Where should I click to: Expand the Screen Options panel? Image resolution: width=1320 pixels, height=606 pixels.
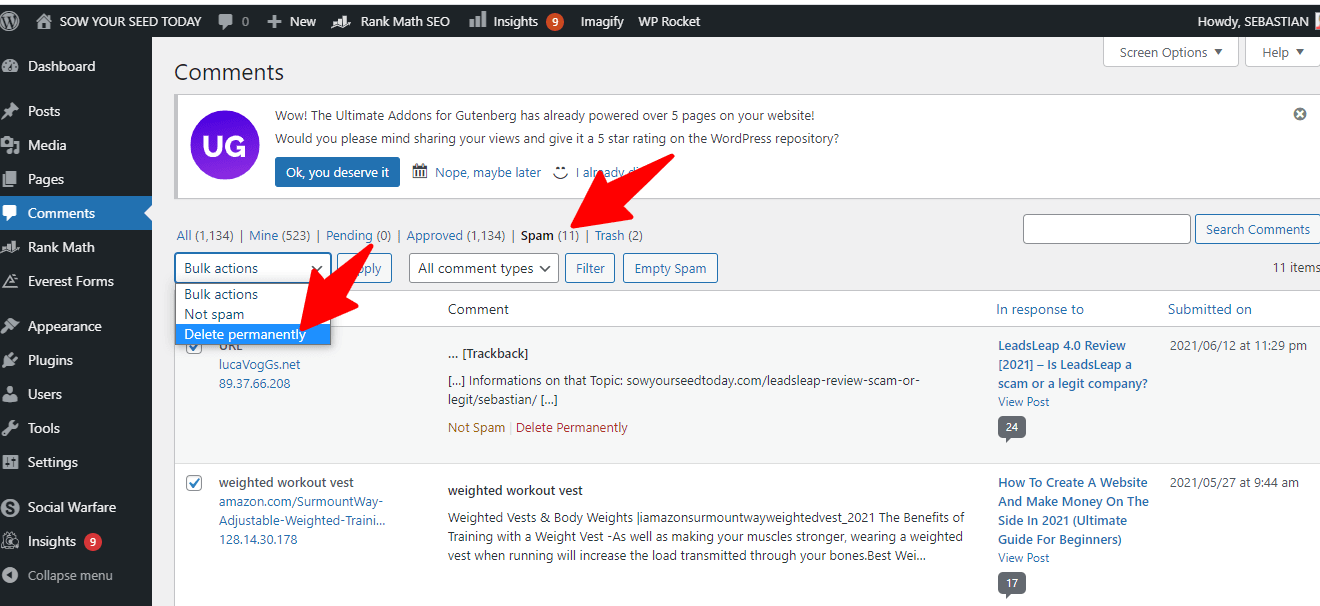[1171, 52]
